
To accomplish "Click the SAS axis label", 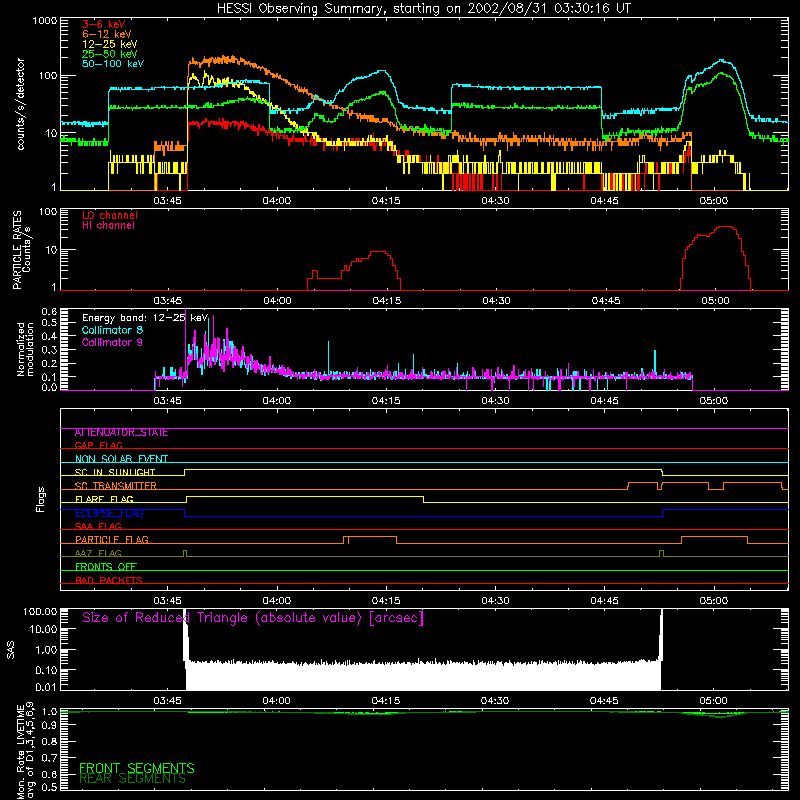I will coord(11,650).
